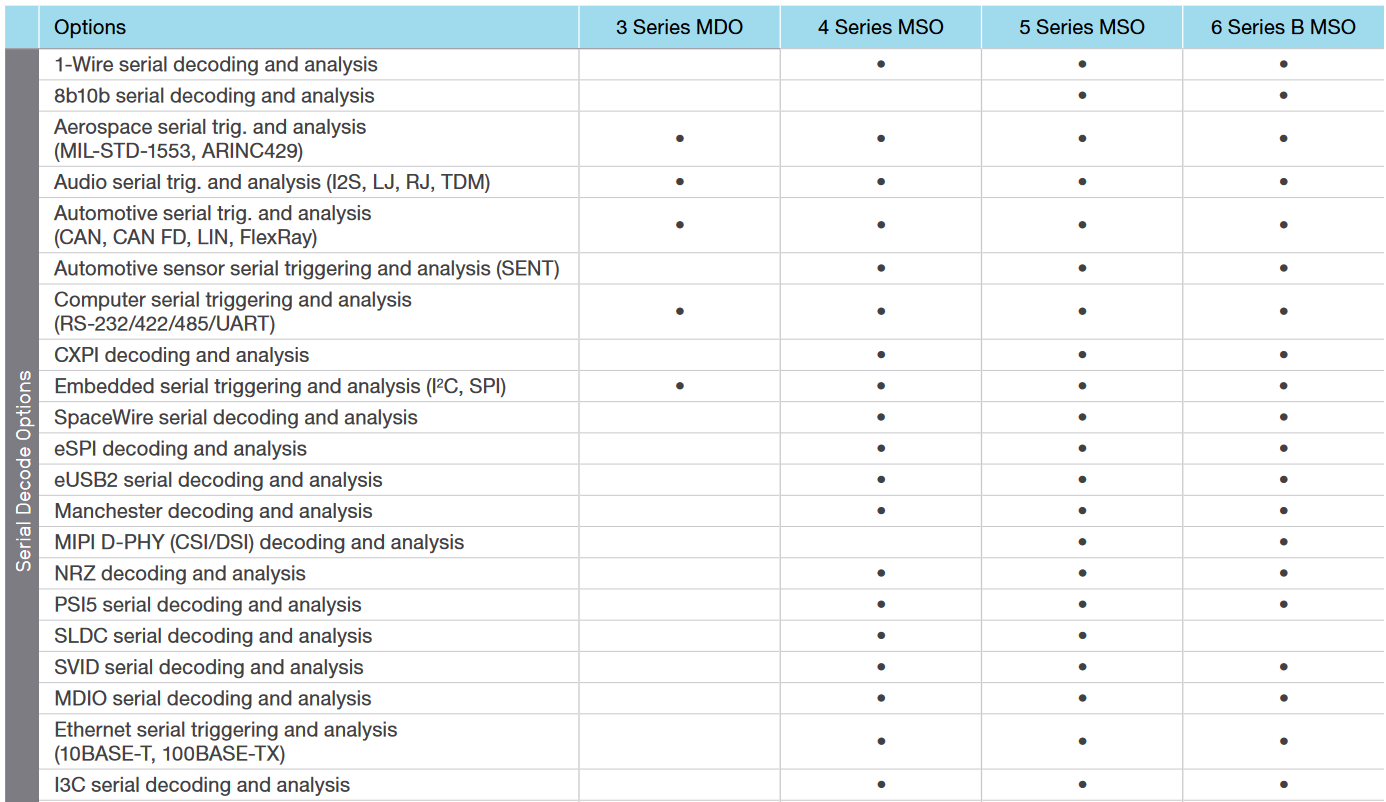Select the 6 Series B MSO header
Viewport: 1386px width, 802px height.
[1283, 27]
